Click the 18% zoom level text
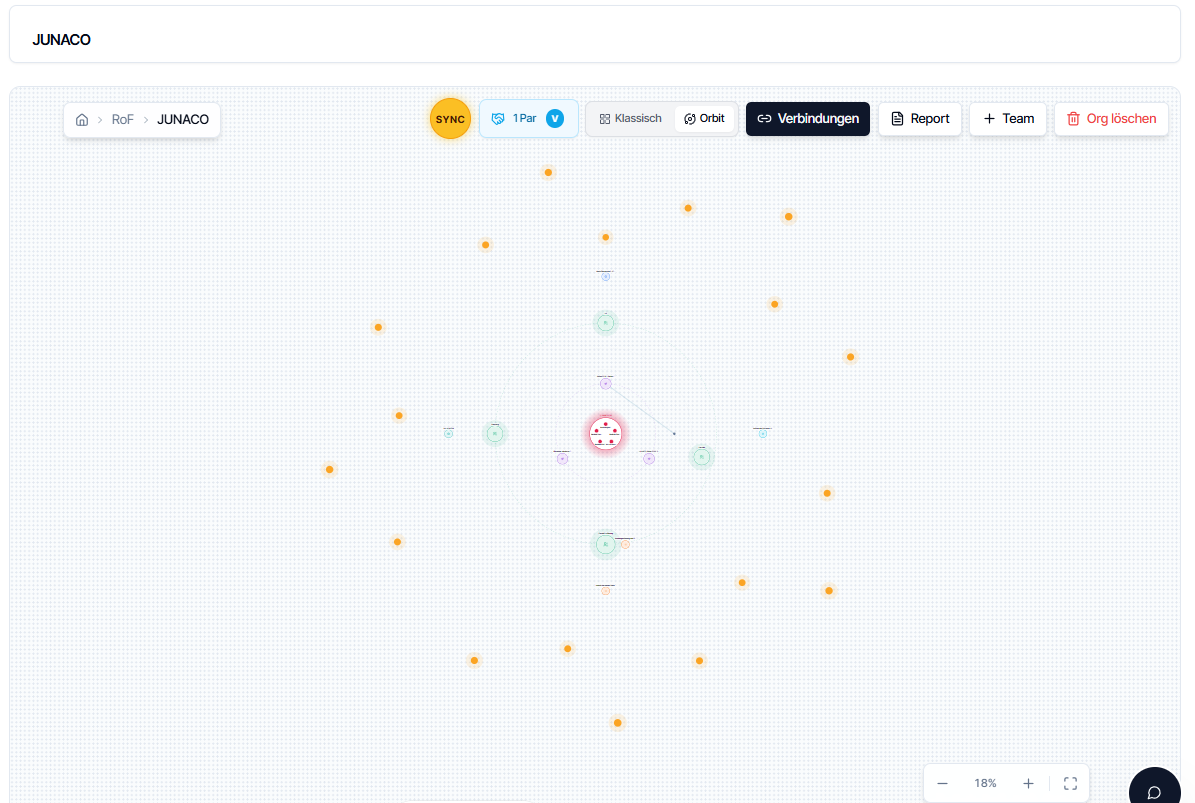 pyautogui.click(x=985, y=783)
